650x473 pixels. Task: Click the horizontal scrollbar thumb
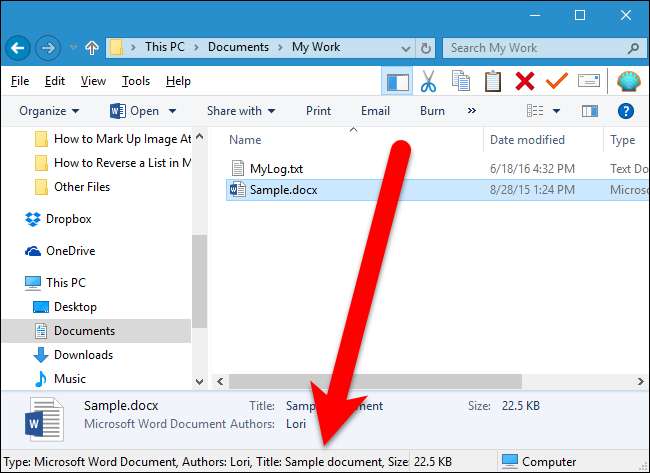coord(375,381)
